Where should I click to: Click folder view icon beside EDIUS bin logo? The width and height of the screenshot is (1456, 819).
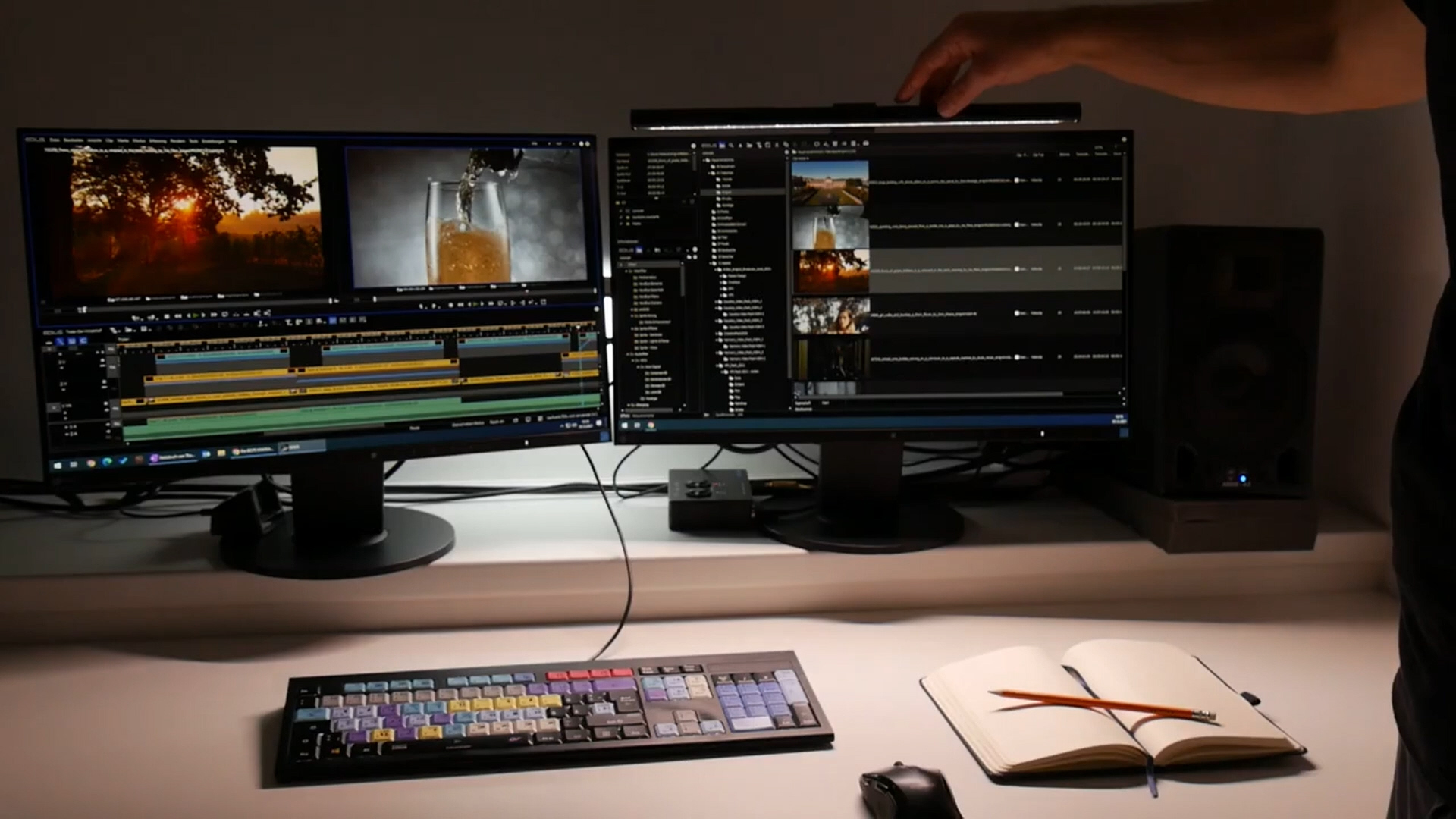tap(722, 144)
